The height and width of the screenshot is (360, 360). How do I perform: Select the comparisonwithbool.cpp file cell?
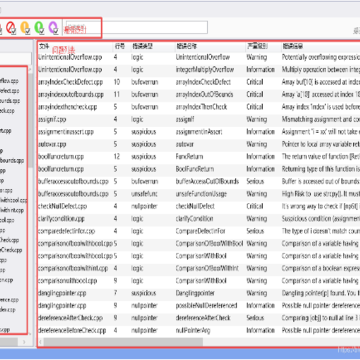67,281
